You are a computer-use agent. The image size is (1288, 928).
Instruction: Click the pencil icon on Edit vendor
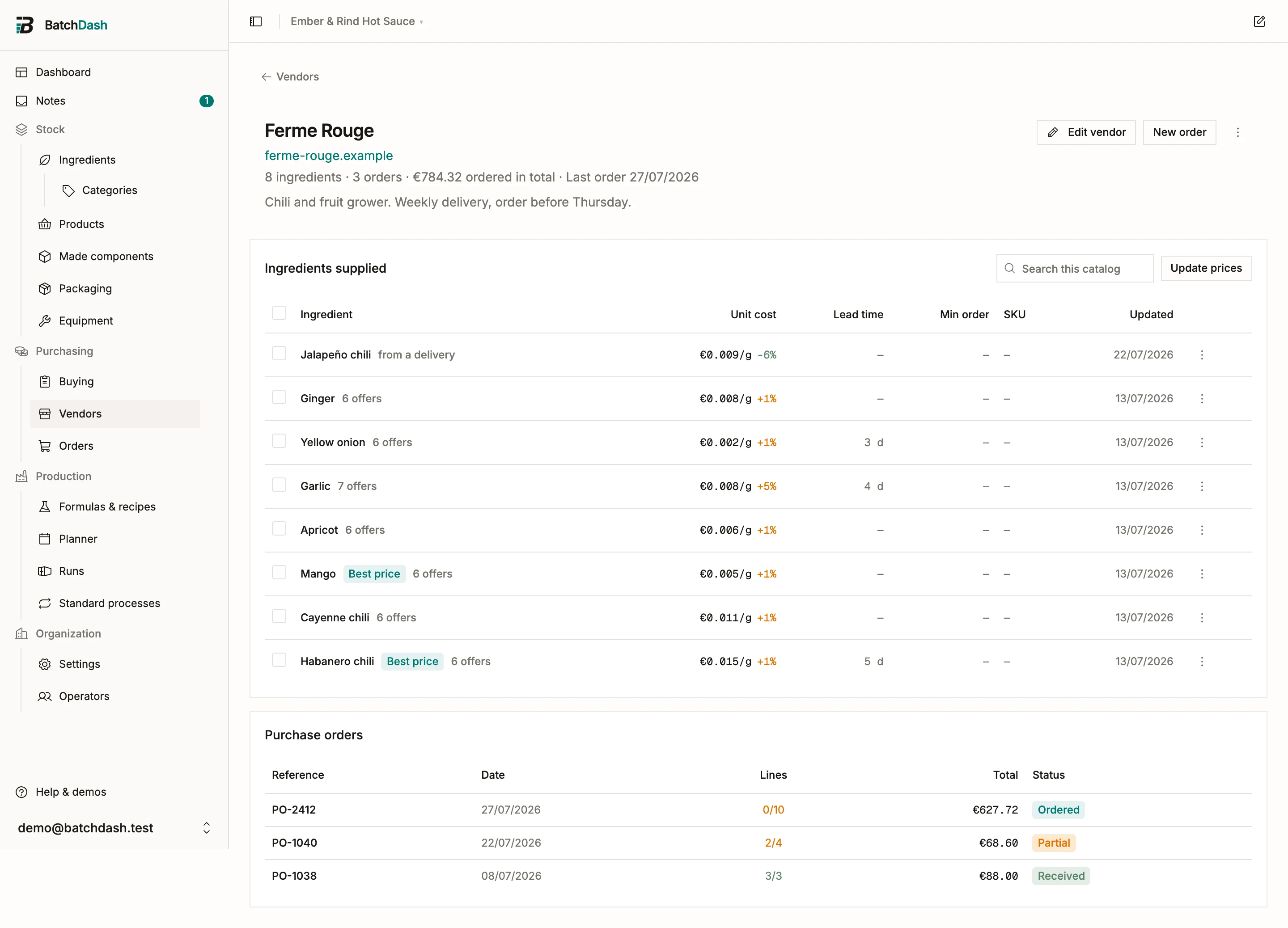pos(1053,132)
